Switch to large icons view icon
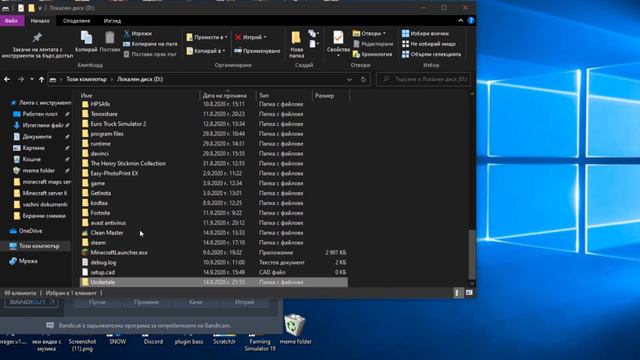Screen dimensions: 640x360 coord(469,293)
